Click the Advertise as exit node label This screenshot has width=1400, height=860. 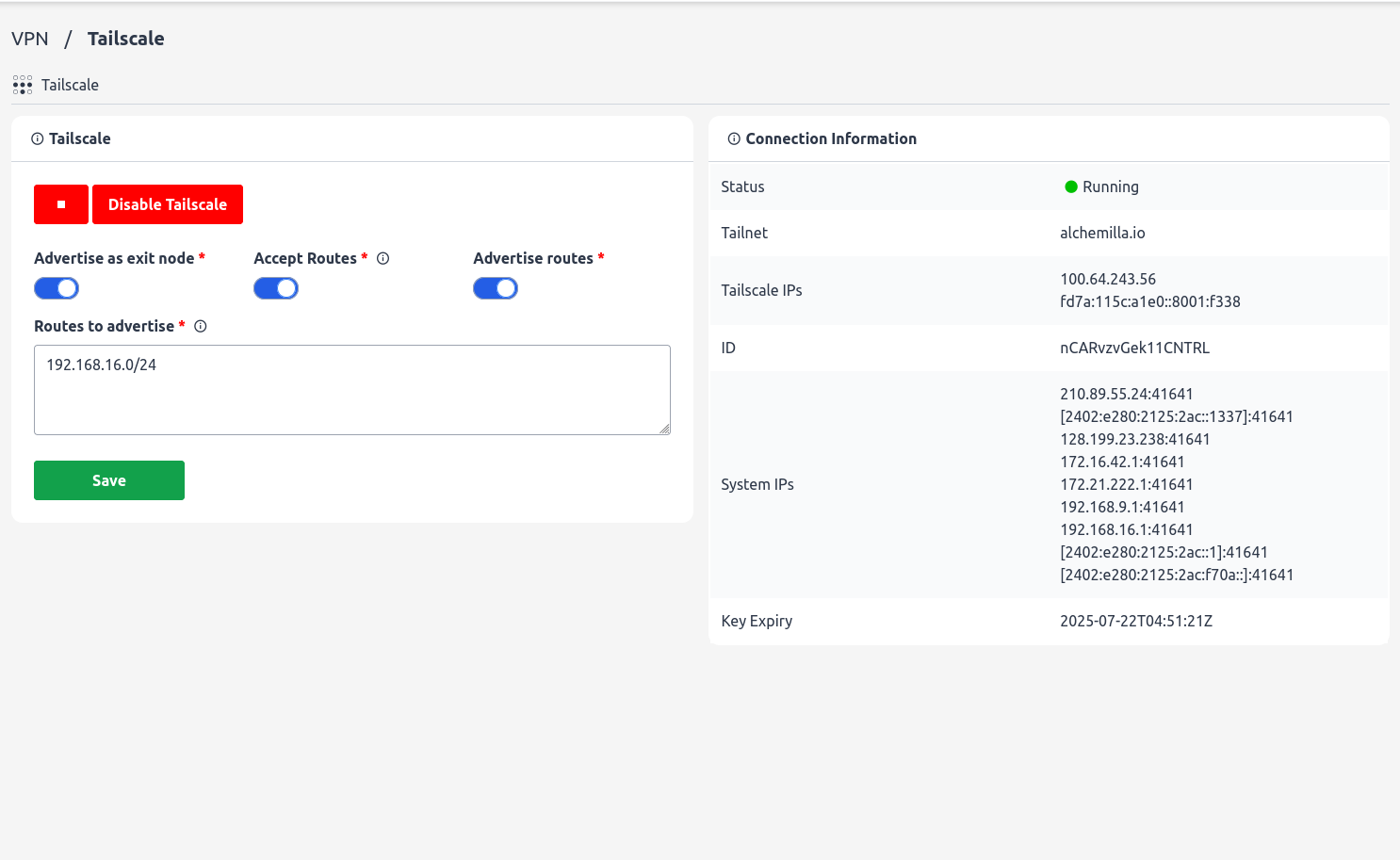(x=114, y=258)
